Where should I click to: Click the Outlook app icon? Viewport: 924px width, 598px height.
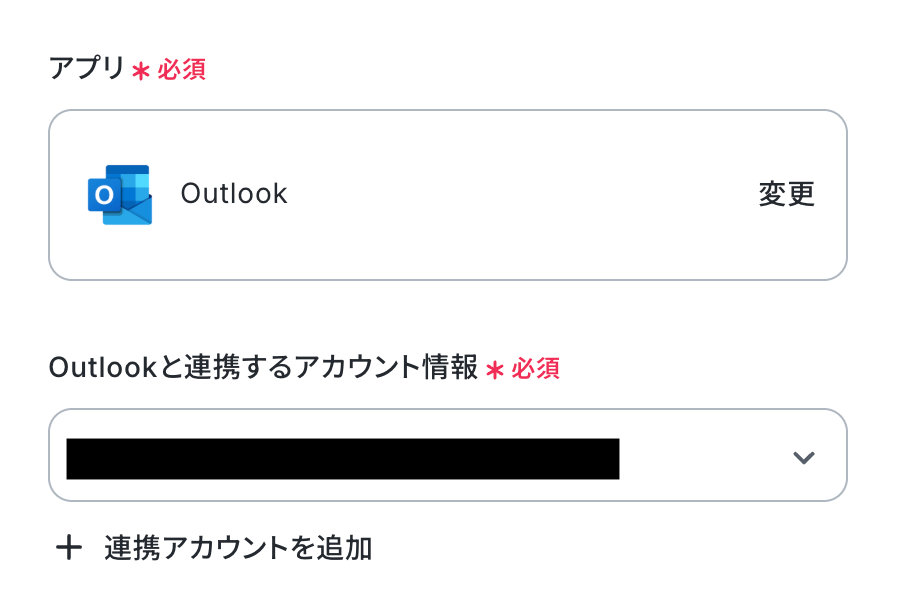pos(120,194)
